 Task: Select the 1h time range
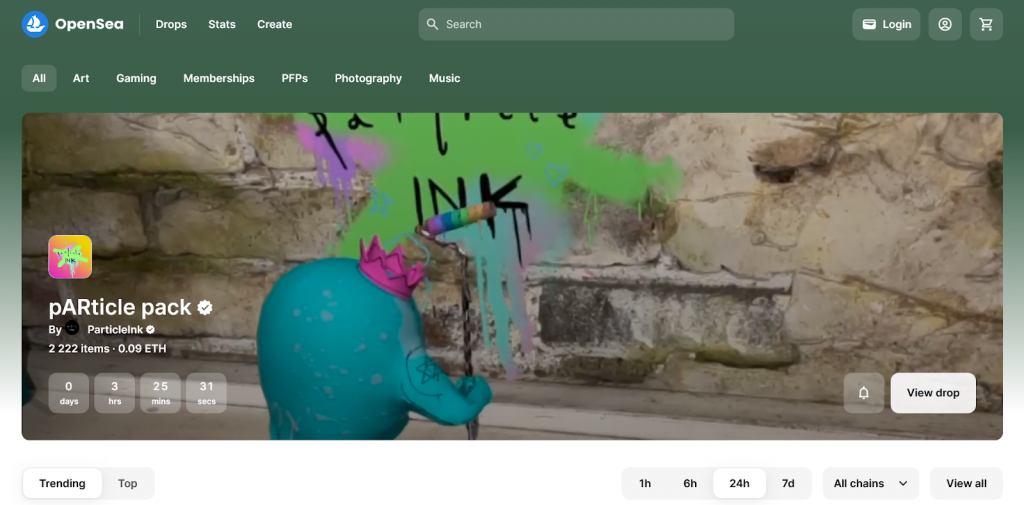645,483
